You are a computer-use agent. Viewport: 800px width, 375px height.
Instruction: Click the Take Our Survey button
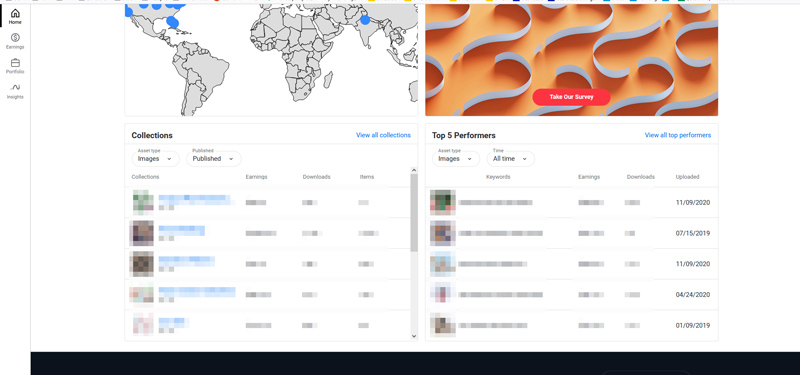pyautogui.click(x=571, y=97)
